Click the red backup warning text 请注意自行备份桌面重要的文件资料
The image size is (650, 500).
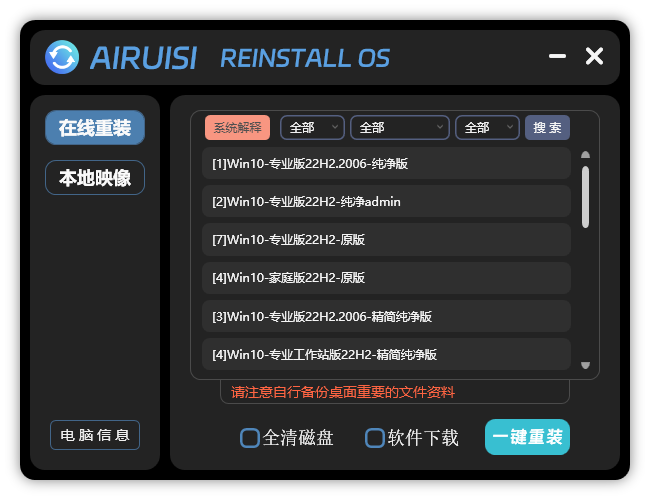343,392
